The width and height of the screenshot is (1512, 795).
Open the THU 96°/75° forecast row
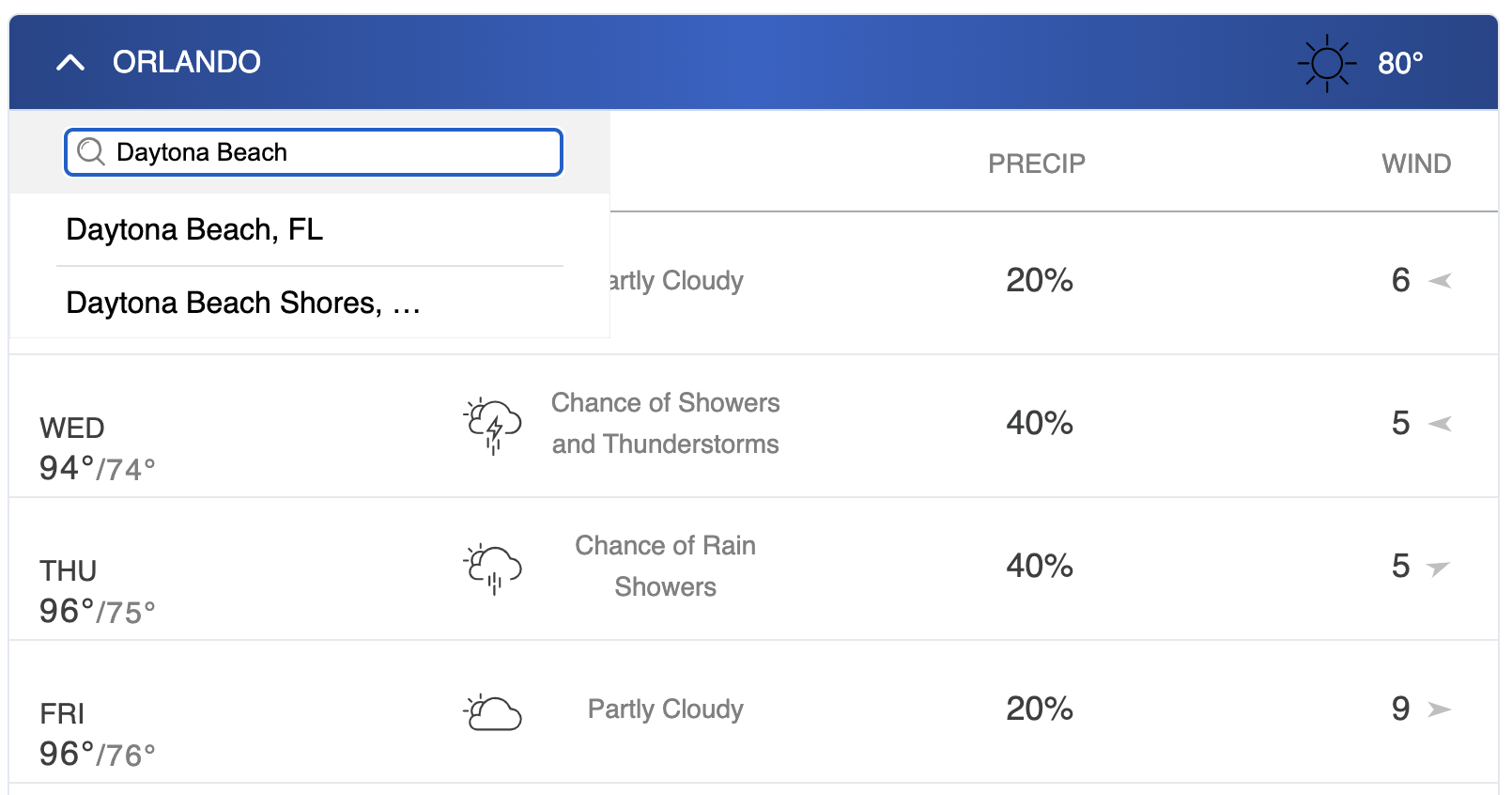[753, 569]
